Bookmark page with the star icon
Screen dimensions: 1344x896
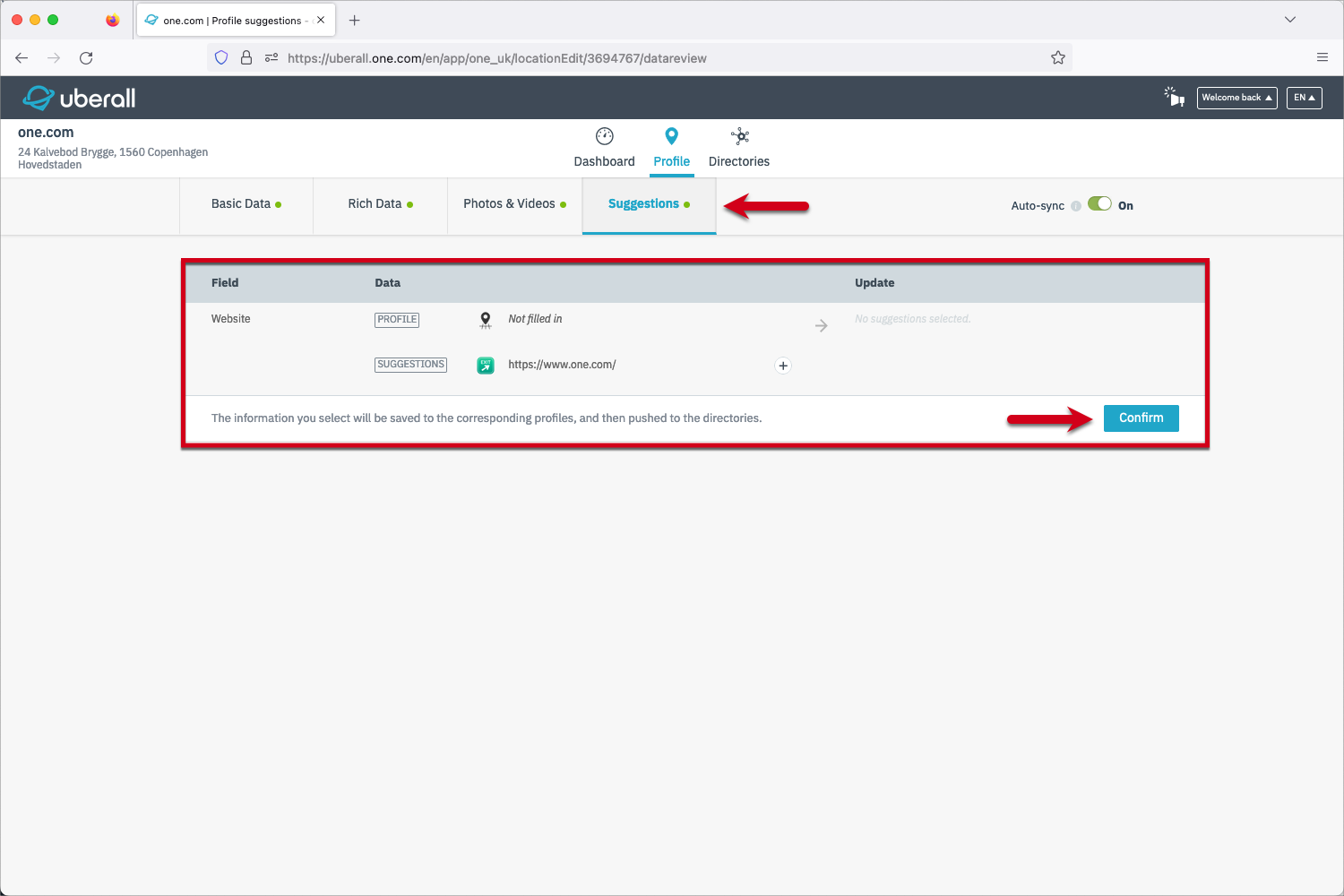pyautogui.click(x=1057, y=58)
